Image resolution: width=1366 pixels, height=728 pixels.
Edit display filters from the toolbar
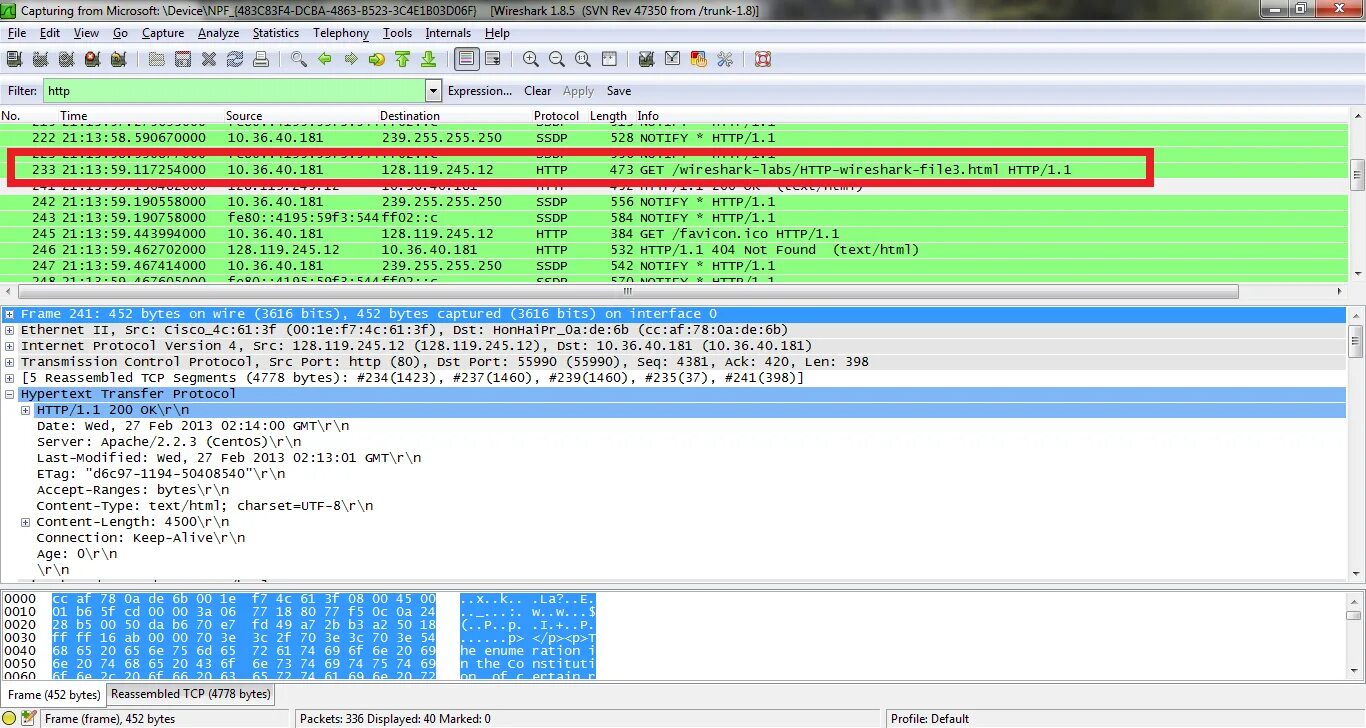click(x=673, y=59)
